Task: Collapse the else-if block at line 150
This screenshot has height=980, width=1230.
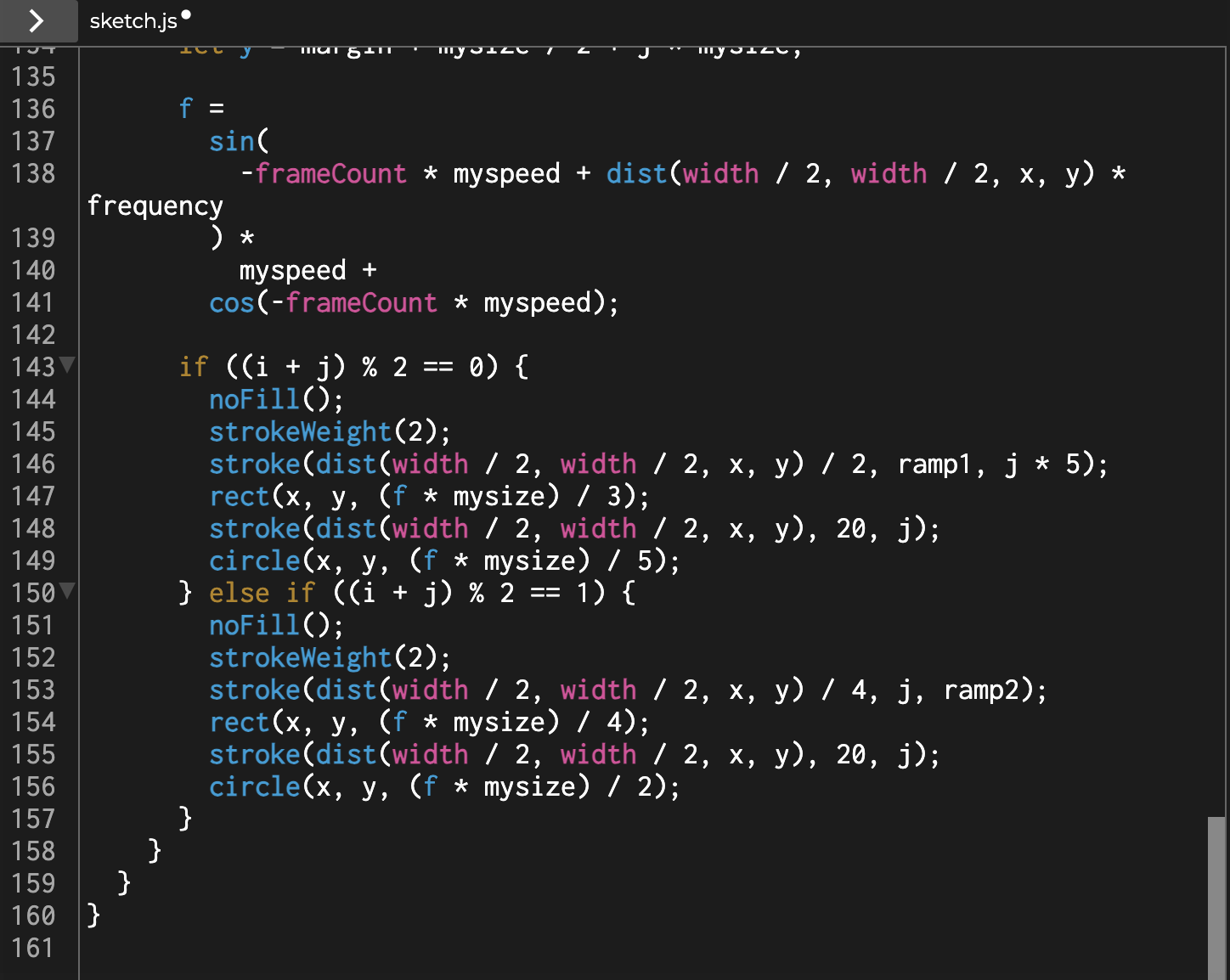Action: point(67,591)
